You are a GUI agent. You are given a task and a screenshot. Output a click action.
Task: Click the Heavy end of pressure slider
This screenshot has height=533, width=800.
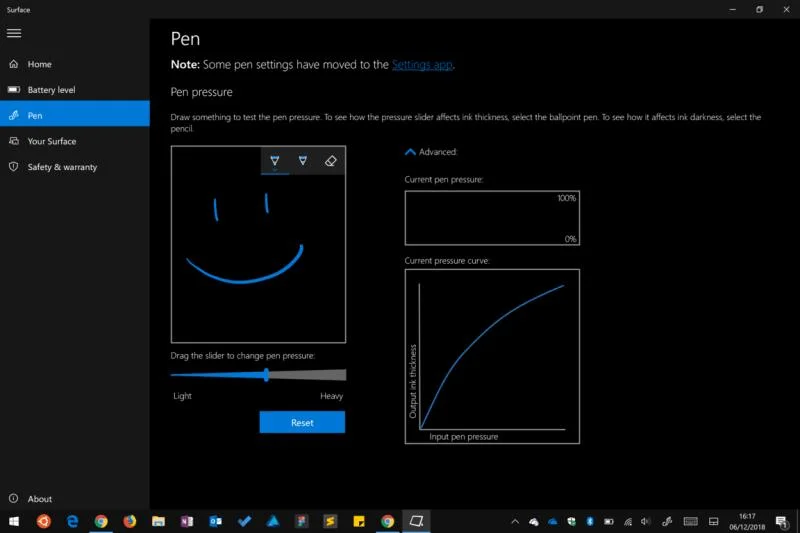click(x=344, y=375)
